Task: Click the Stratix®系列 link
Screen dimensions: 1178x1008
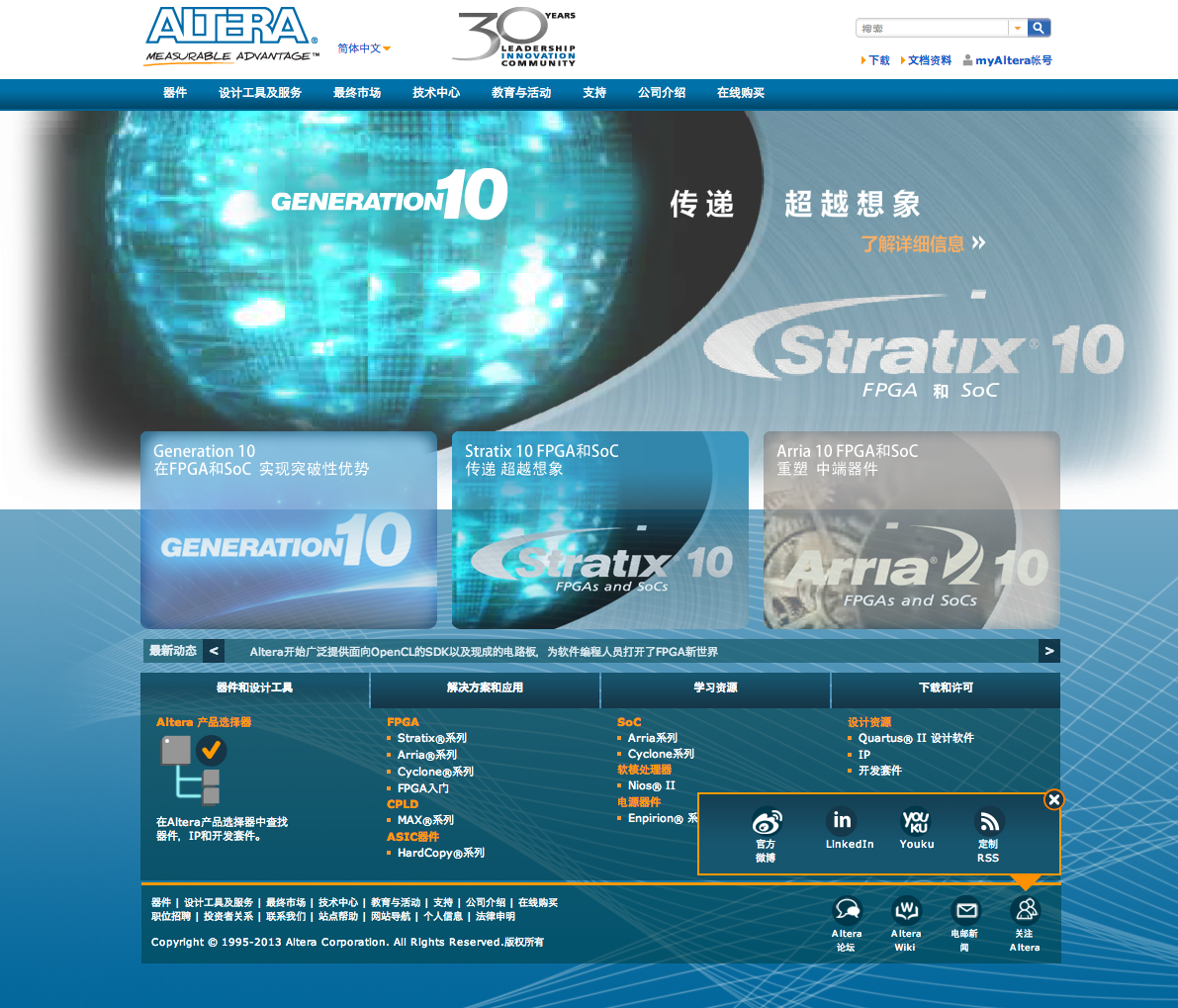Action: [432, 738]
